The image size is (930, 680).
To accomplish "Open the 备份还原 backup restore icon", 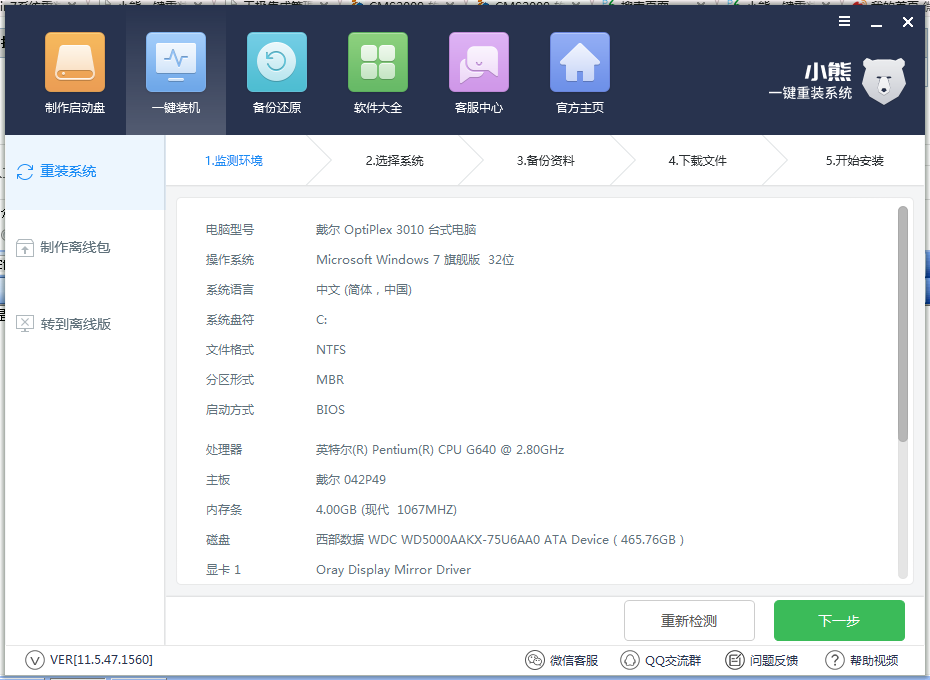I will pos(276,73).
